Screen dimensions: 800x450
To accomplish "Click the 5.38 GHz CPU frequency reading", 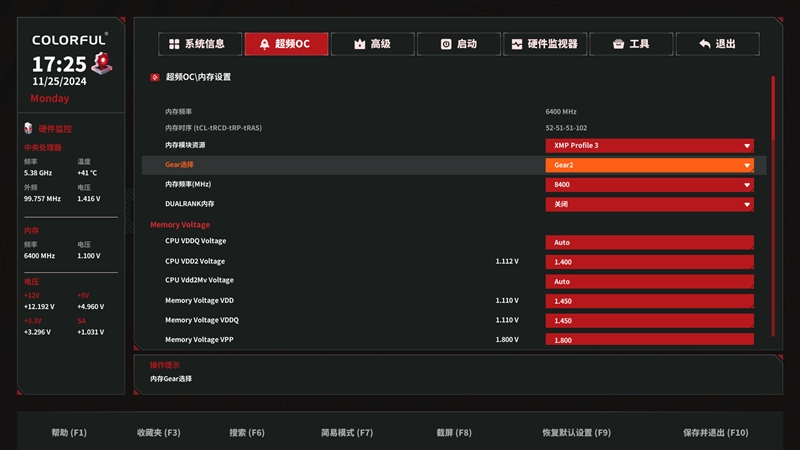I will coord(38,173).
